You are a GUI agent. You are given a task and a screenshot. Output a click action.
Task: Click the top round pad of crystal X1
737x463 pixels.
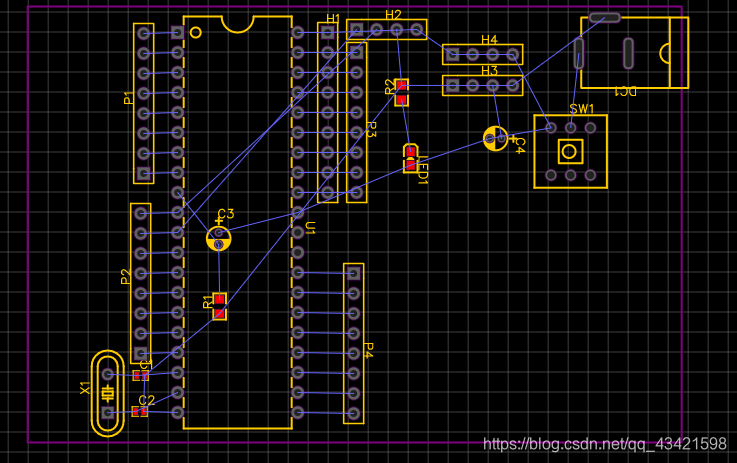click(x=108, y=374)
